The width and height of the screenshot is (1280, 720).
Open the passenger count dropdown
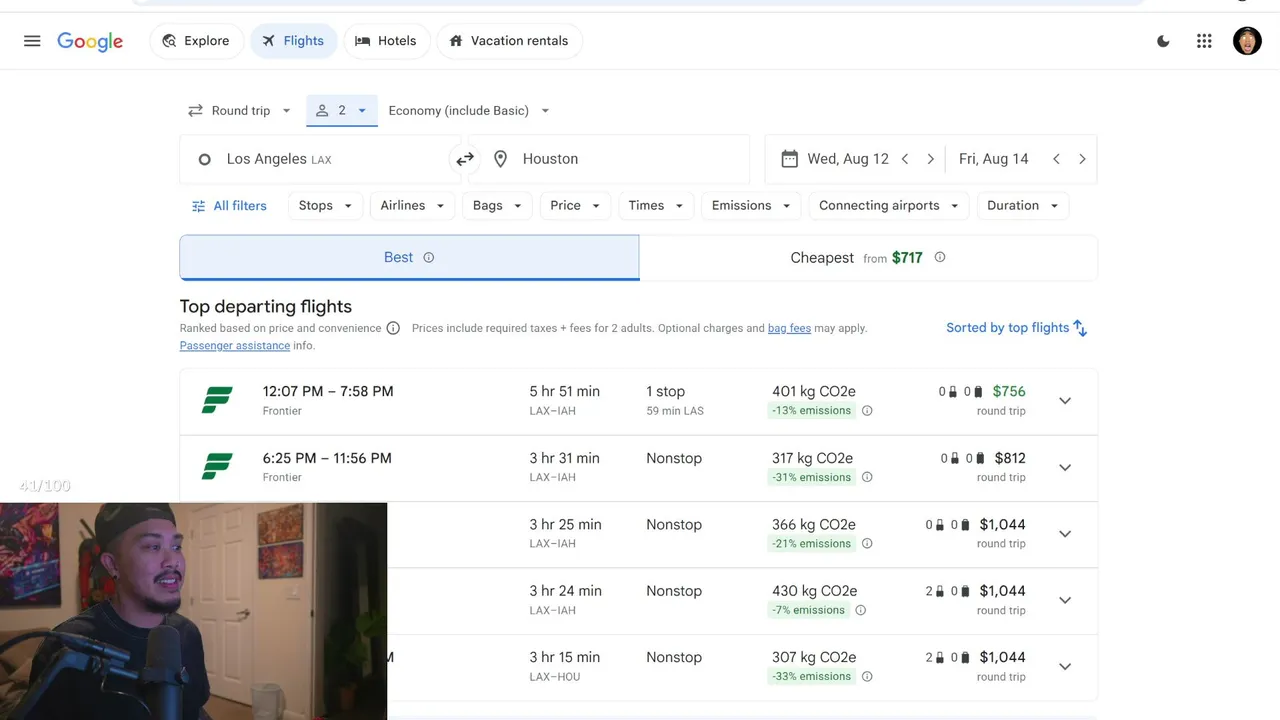pyautogui.click(x=342, y=111)
